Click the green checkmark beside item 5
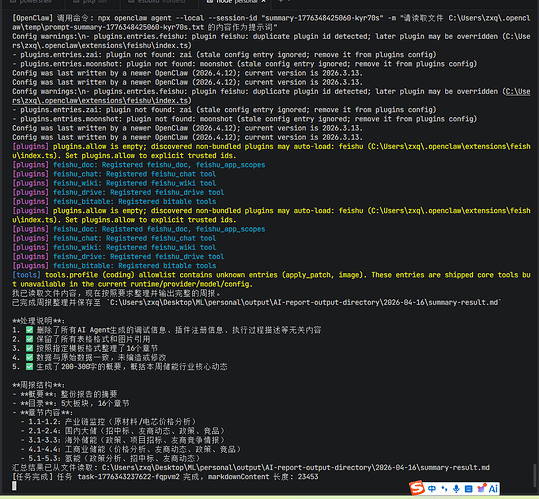The height and width of the screenshot is (499, 539). tap(30, 366)
